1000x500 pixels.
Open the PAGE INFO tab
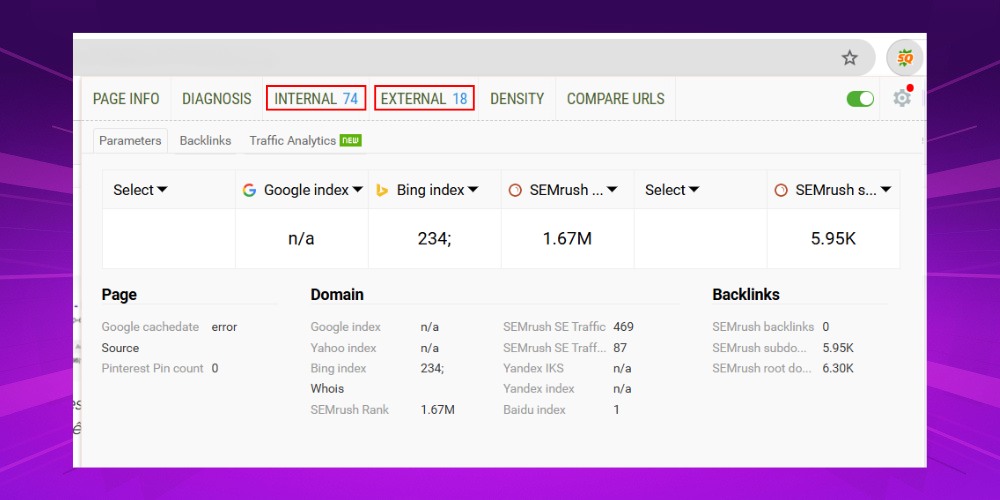pyautogui.click(x=126, y=99)
